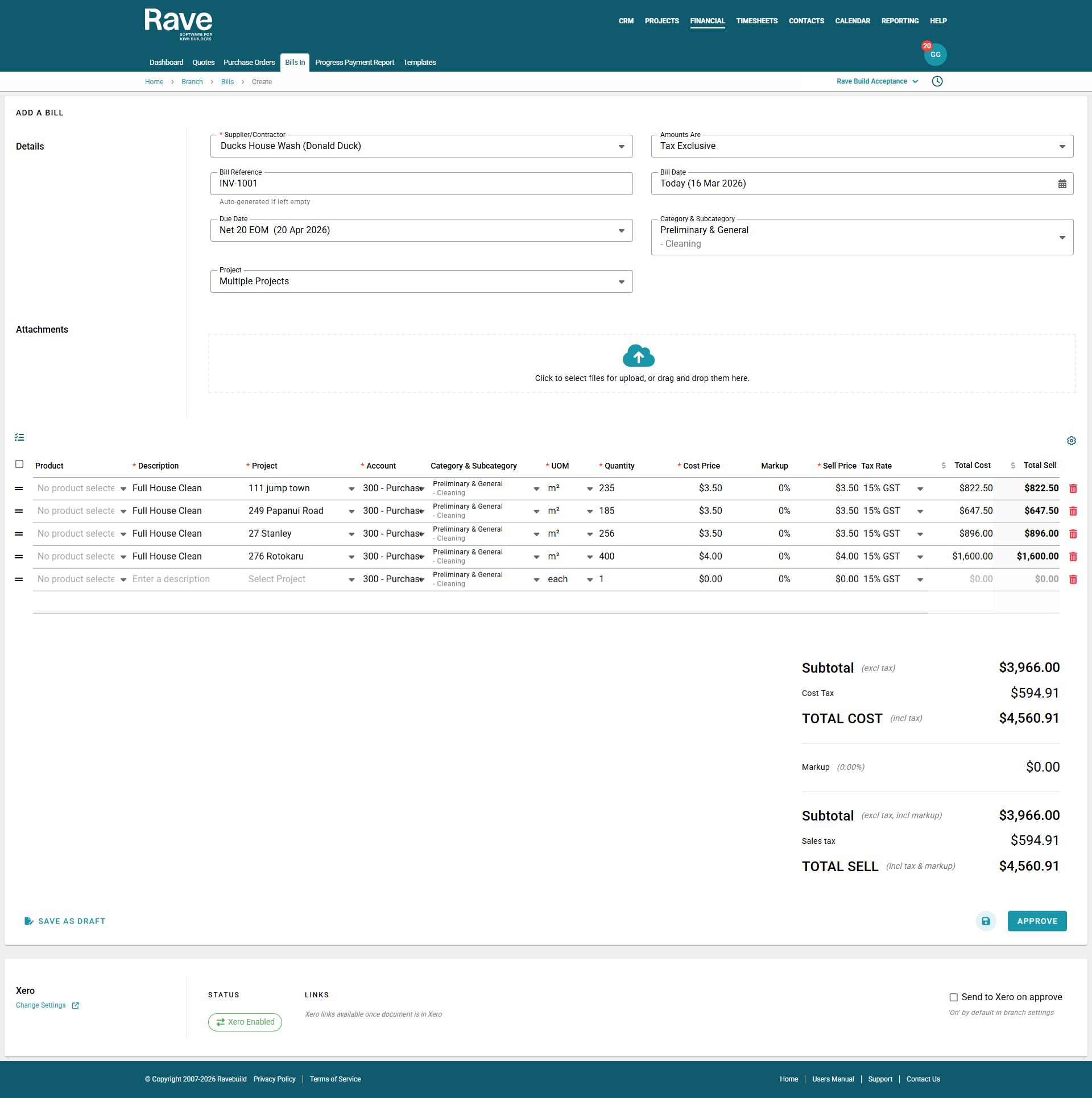Switch to the Purchase Orders tab

(x=249, y=63)
